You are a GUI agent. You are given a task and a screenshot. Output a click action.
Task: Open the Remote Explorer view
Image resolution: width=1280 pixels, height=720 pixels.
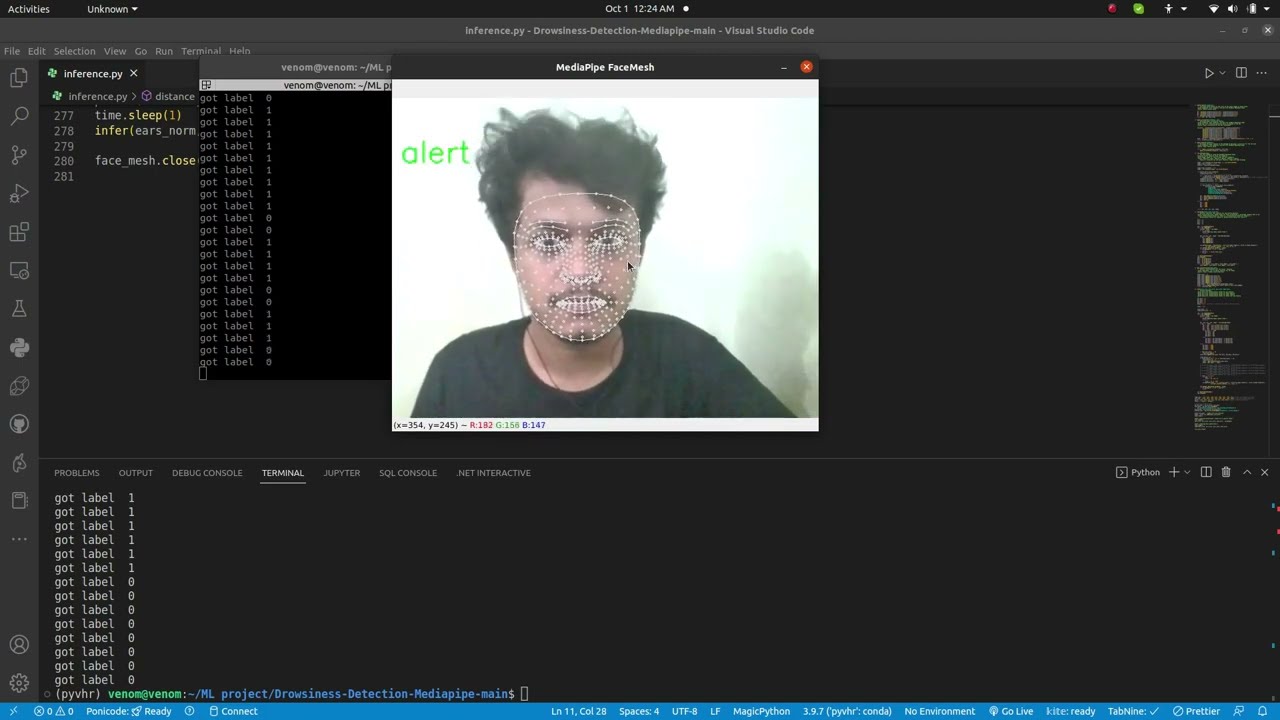[19, 271]
